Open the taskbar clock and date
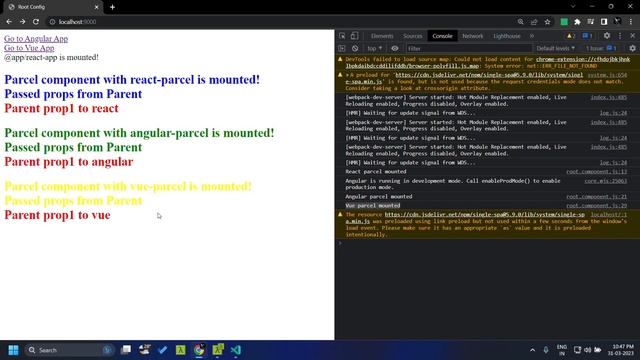The height and width of the screenshot is (360, 640). click(x=620, y=350)
